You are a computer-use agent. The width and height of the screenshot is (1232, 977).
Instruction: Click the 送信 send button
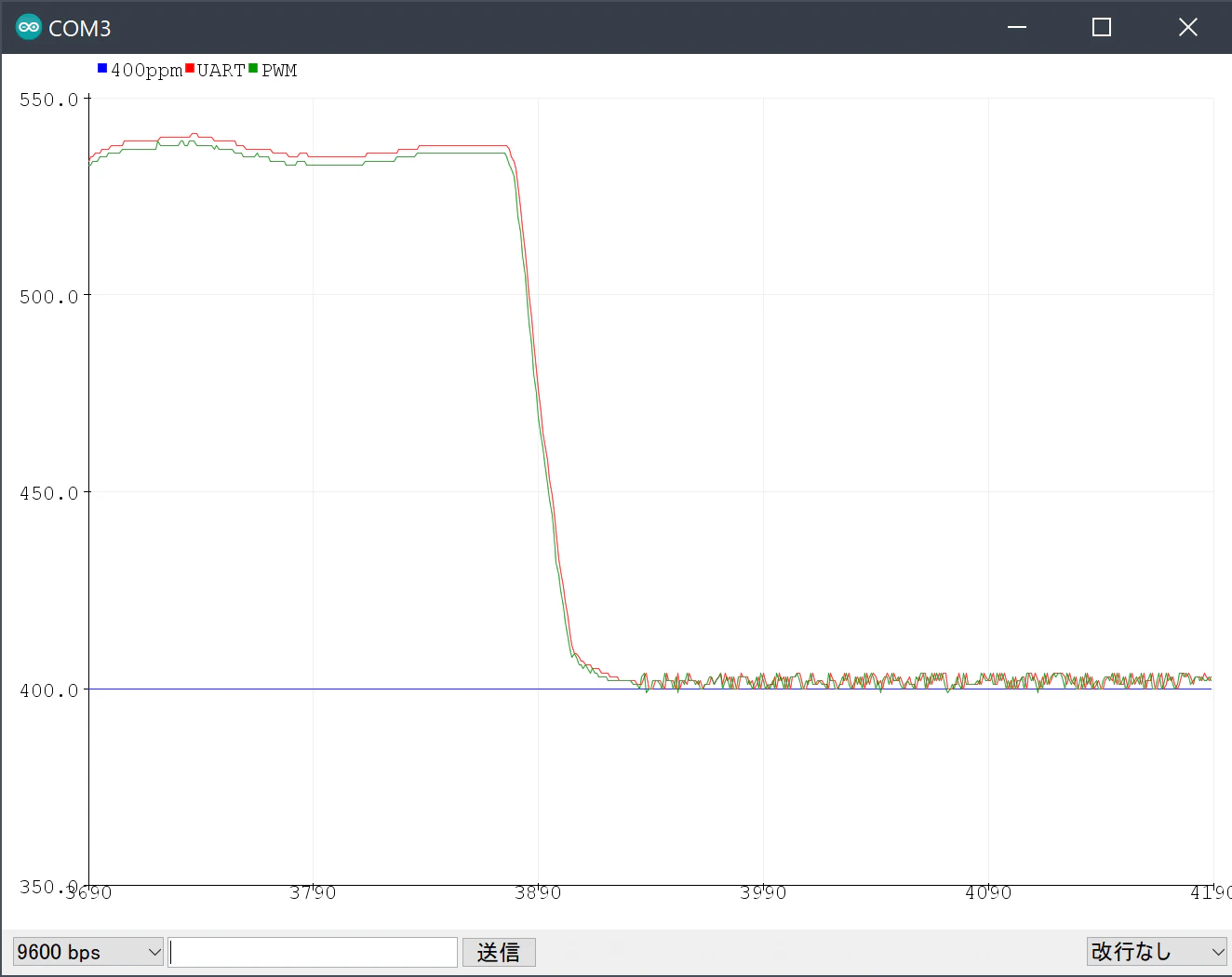[499, 952]
